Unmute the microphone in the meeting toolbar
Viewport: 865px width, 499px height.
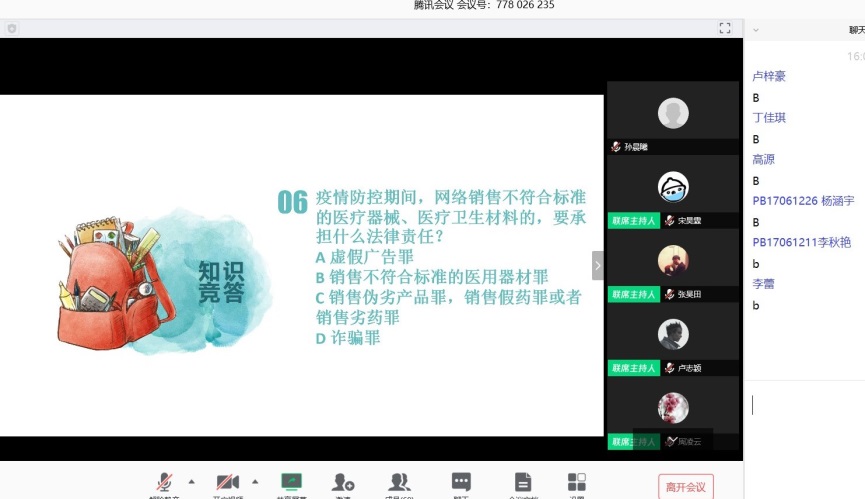[x=163, y=484]
